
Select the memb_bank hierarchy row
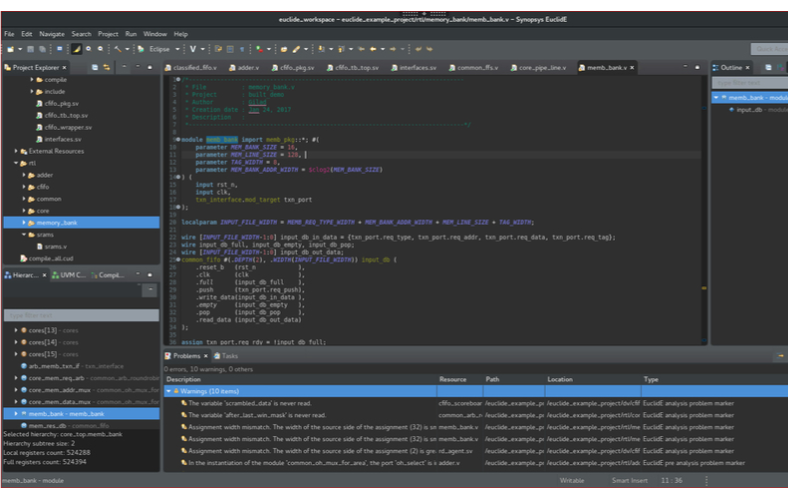click(x=81, y=414)
